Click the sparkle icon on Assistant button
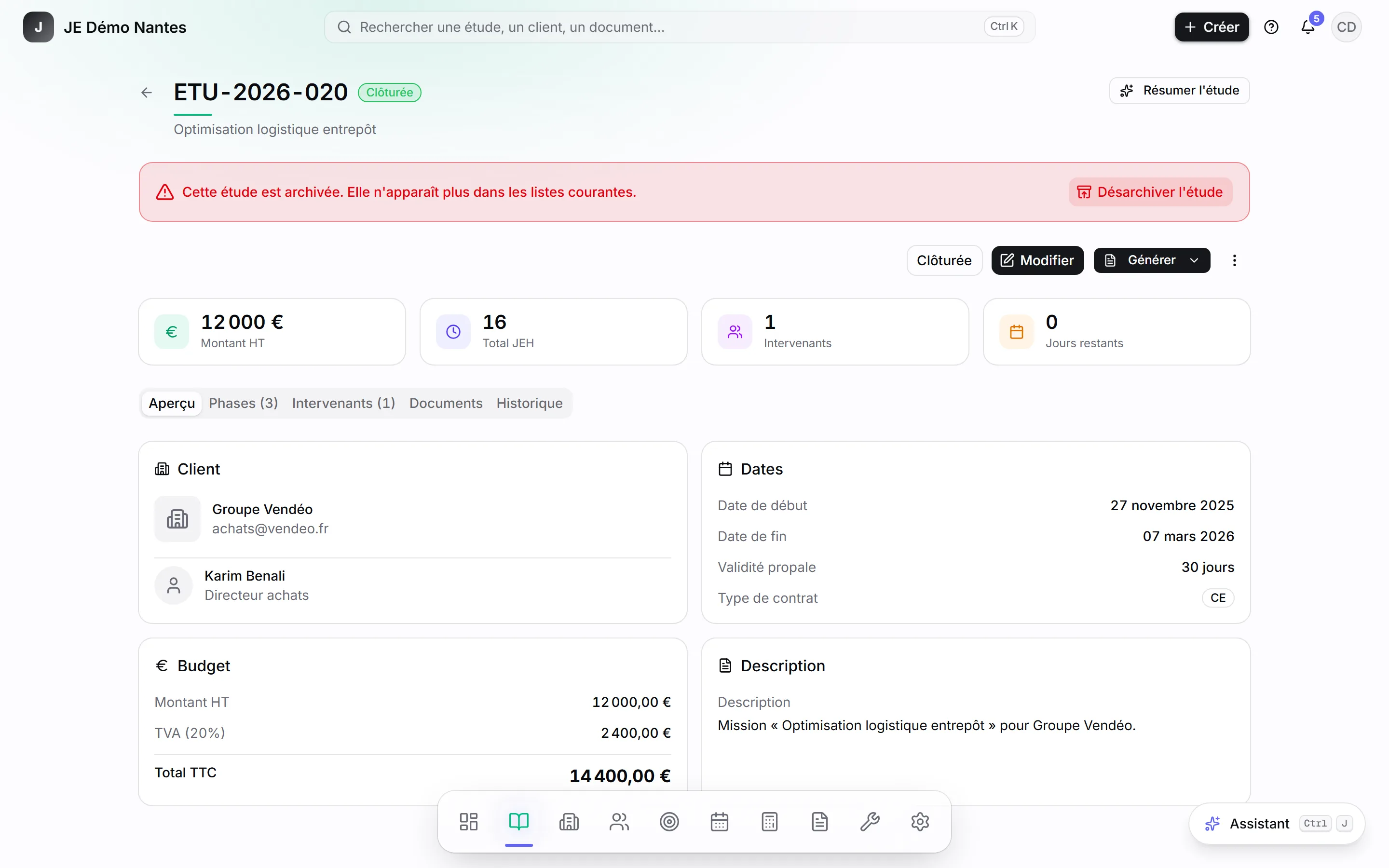This screenshot has width=1389, height=868. point(1212,824)
